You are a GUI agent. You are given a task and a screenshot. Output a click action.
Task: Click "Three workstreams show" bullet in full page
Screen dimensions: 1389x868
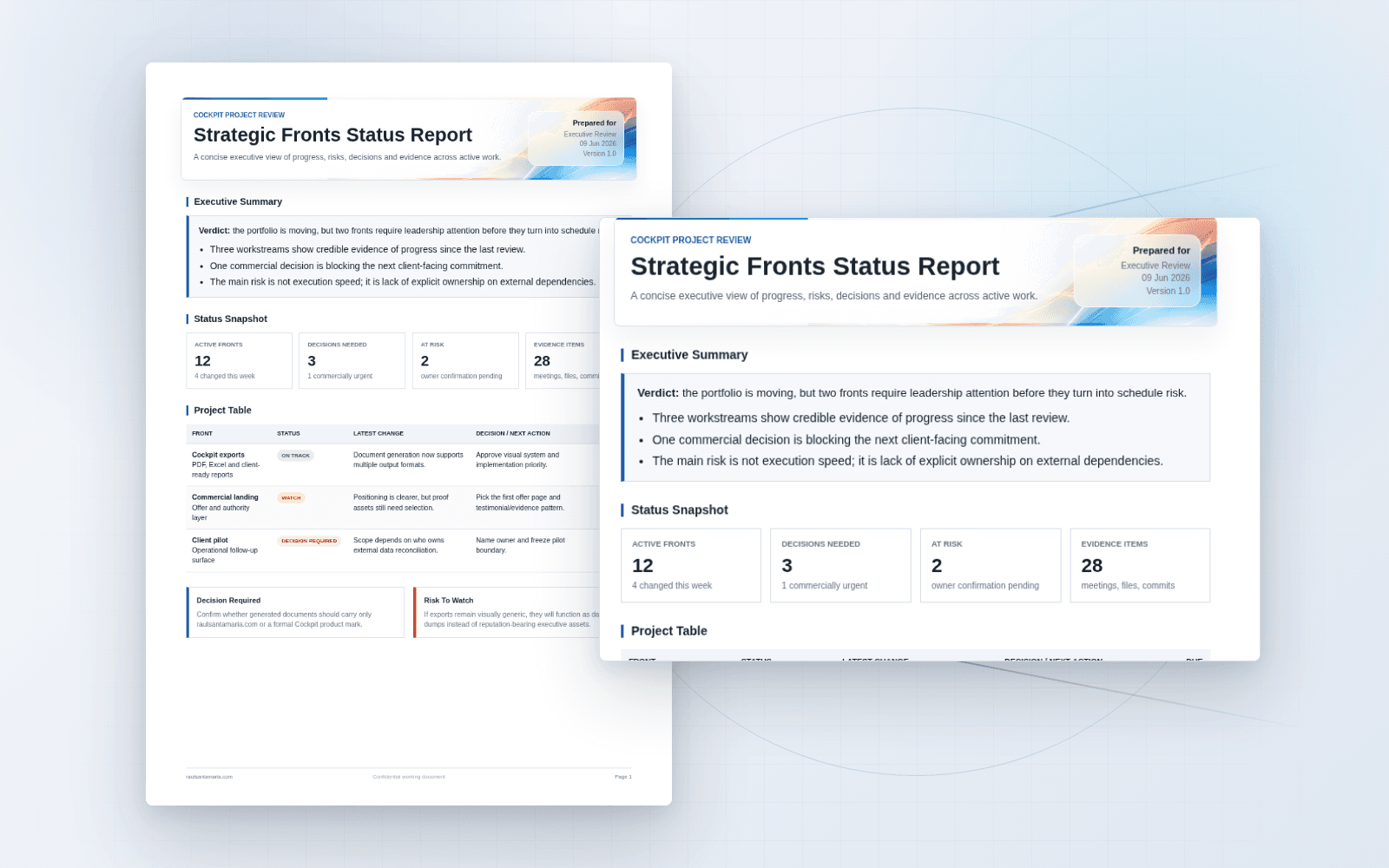(x=367, y=249)
